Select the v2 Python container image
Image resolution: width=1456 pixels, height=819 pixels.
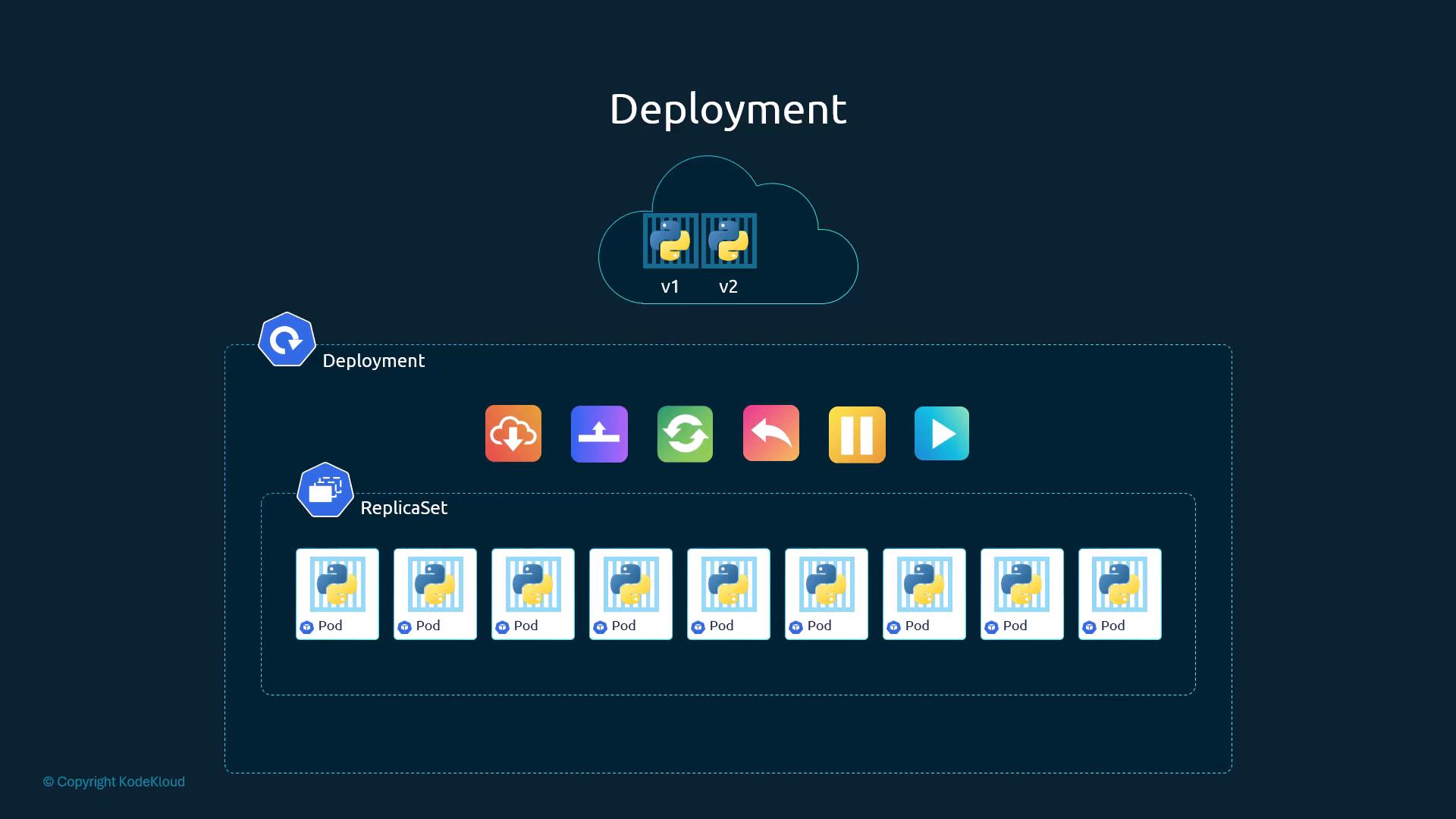click(x=729, y=241)
